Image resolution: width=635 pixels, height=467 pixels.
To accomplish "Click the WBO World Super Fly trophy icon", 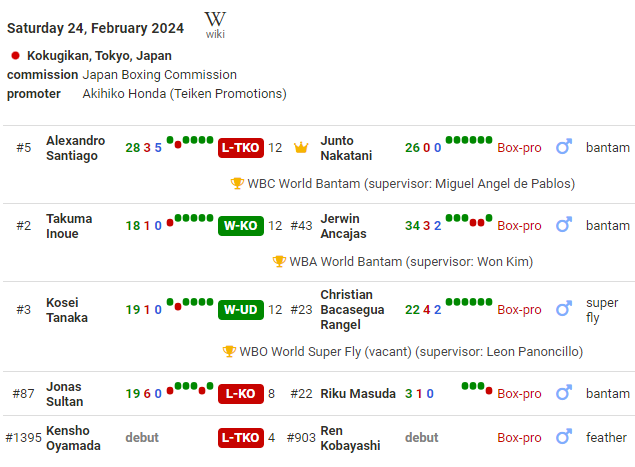I will pyautogui.click(x=230, y=351).
